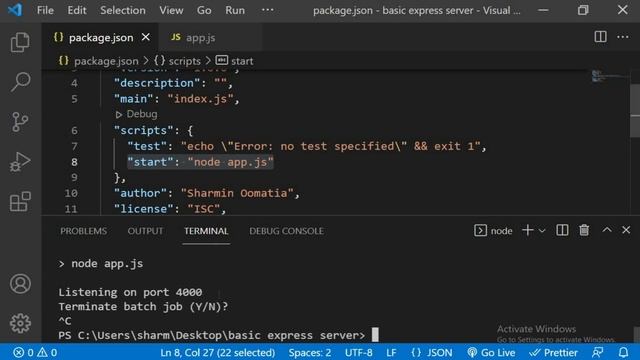Open the View menu
The width and height of the screenshot is (640, 360).
(x=171, y=10)
